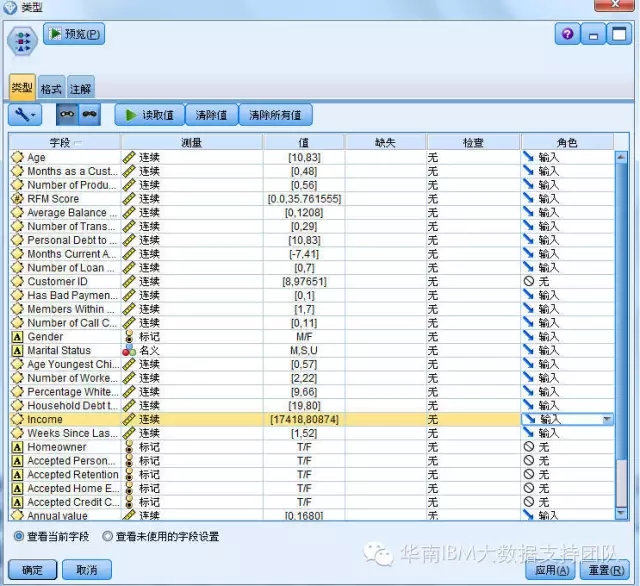Select the Accepted Person... field
640x586 pixels.
[71, 461]
